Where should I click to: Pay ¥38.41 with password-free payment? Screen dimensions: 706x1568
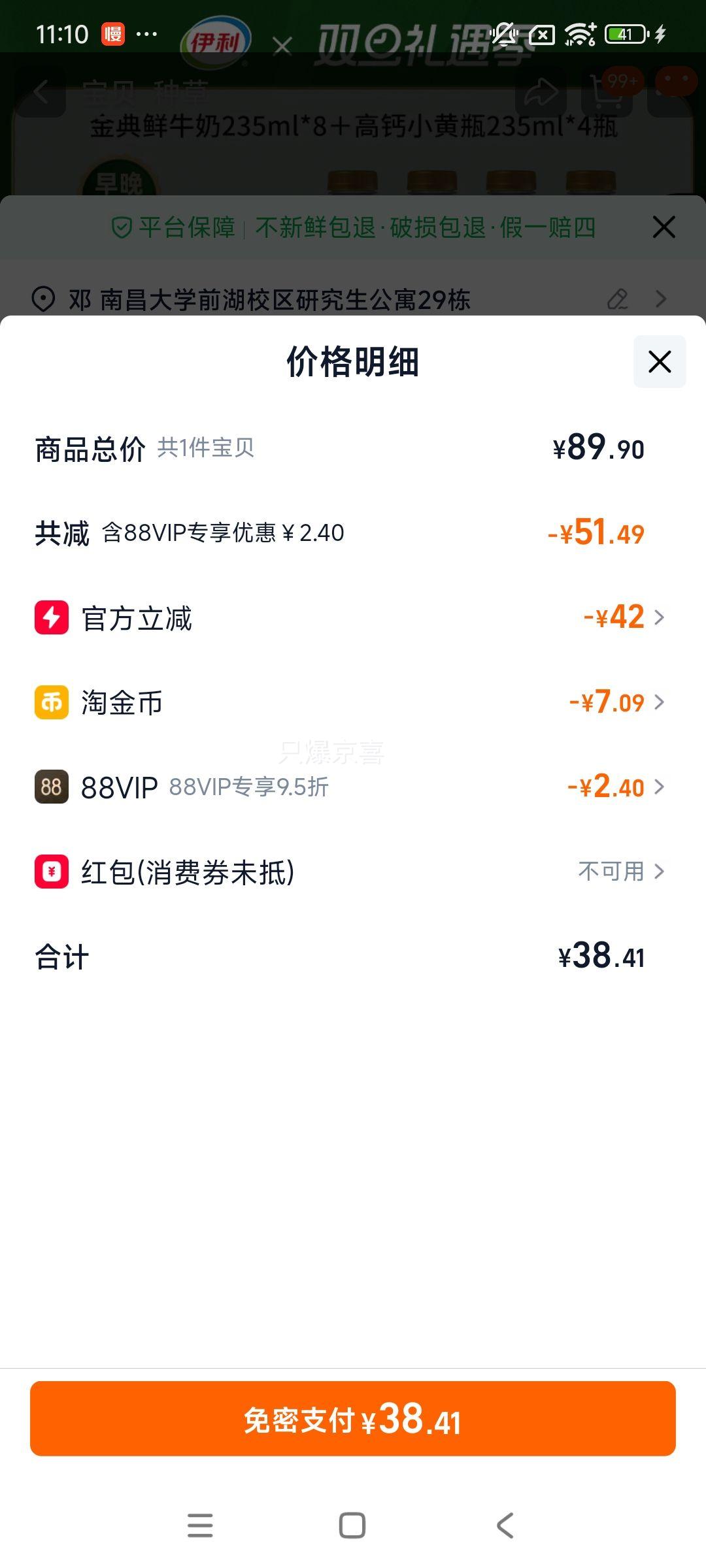click(353, 1419)
